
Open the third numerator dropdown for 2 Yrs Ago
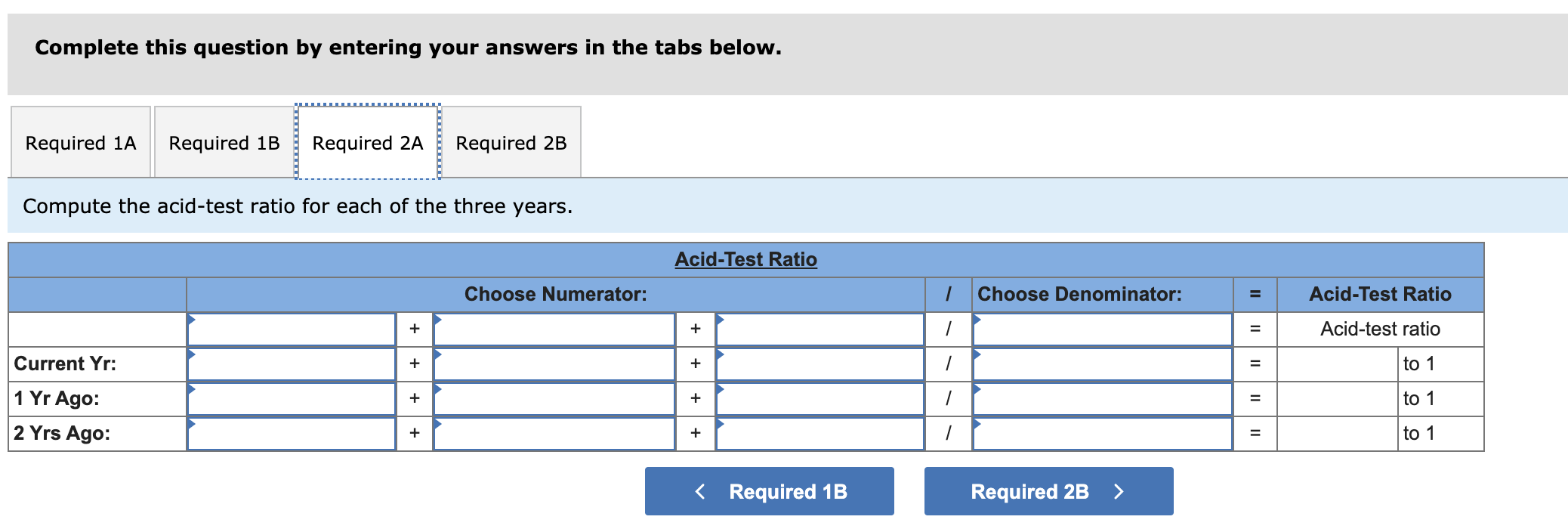[x=819, y=433]
